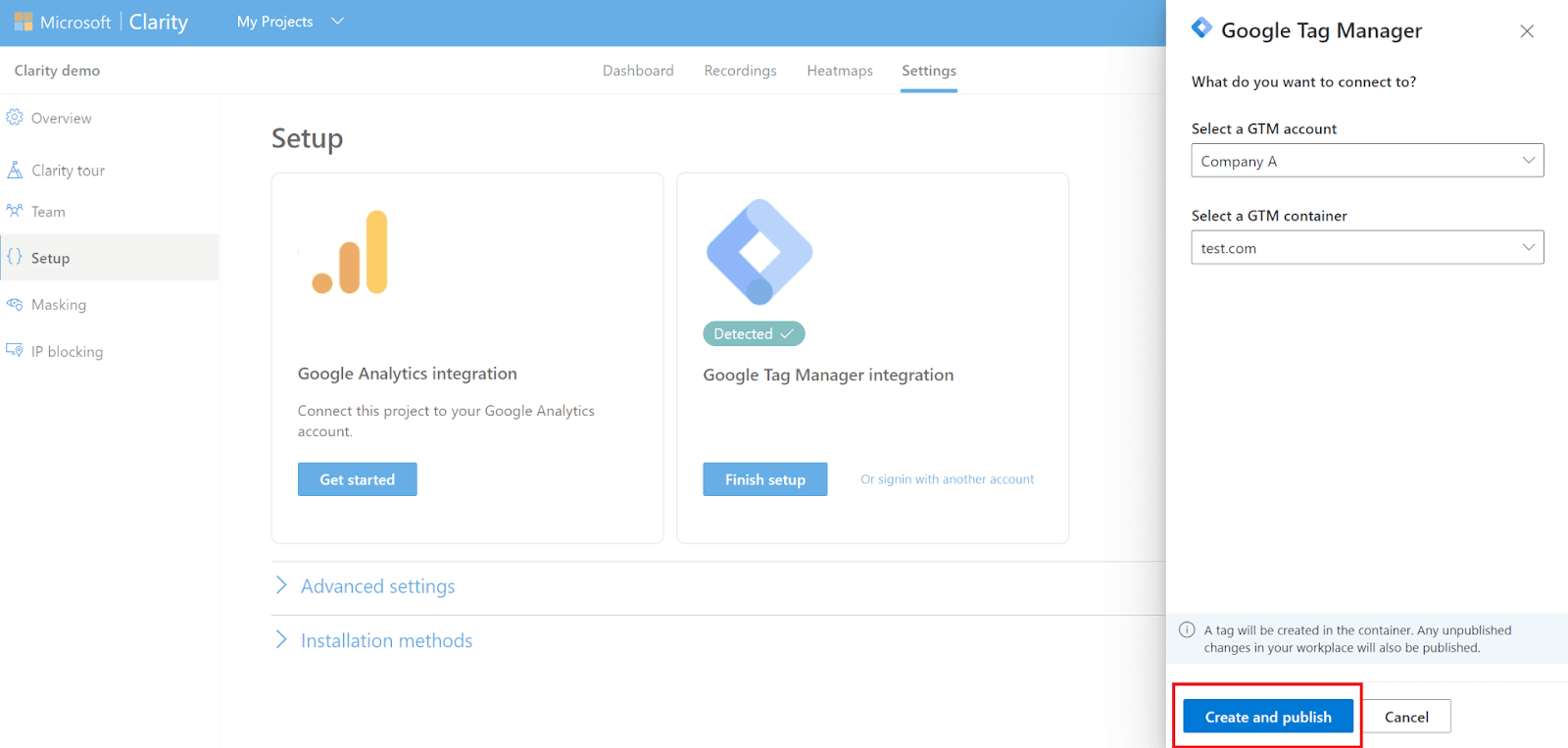
Task: Click the Detected status badge
Action: tap(754, 334)
